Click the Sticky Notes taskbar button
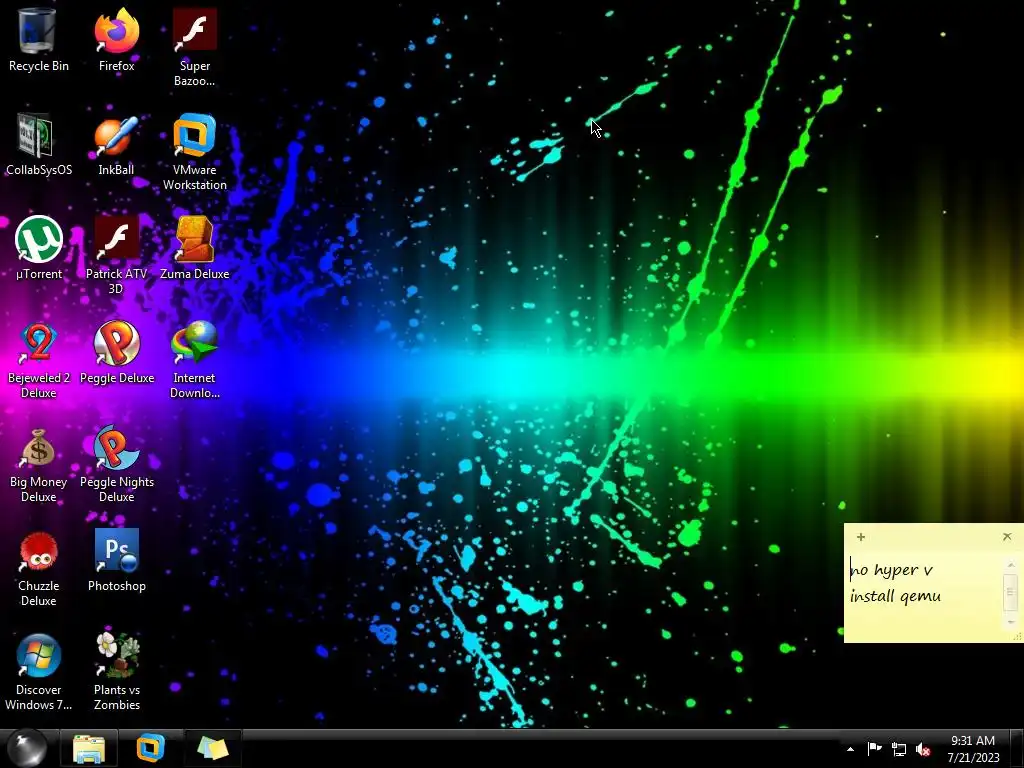This screenshot has width=1024, height=768. pos(212,749)
